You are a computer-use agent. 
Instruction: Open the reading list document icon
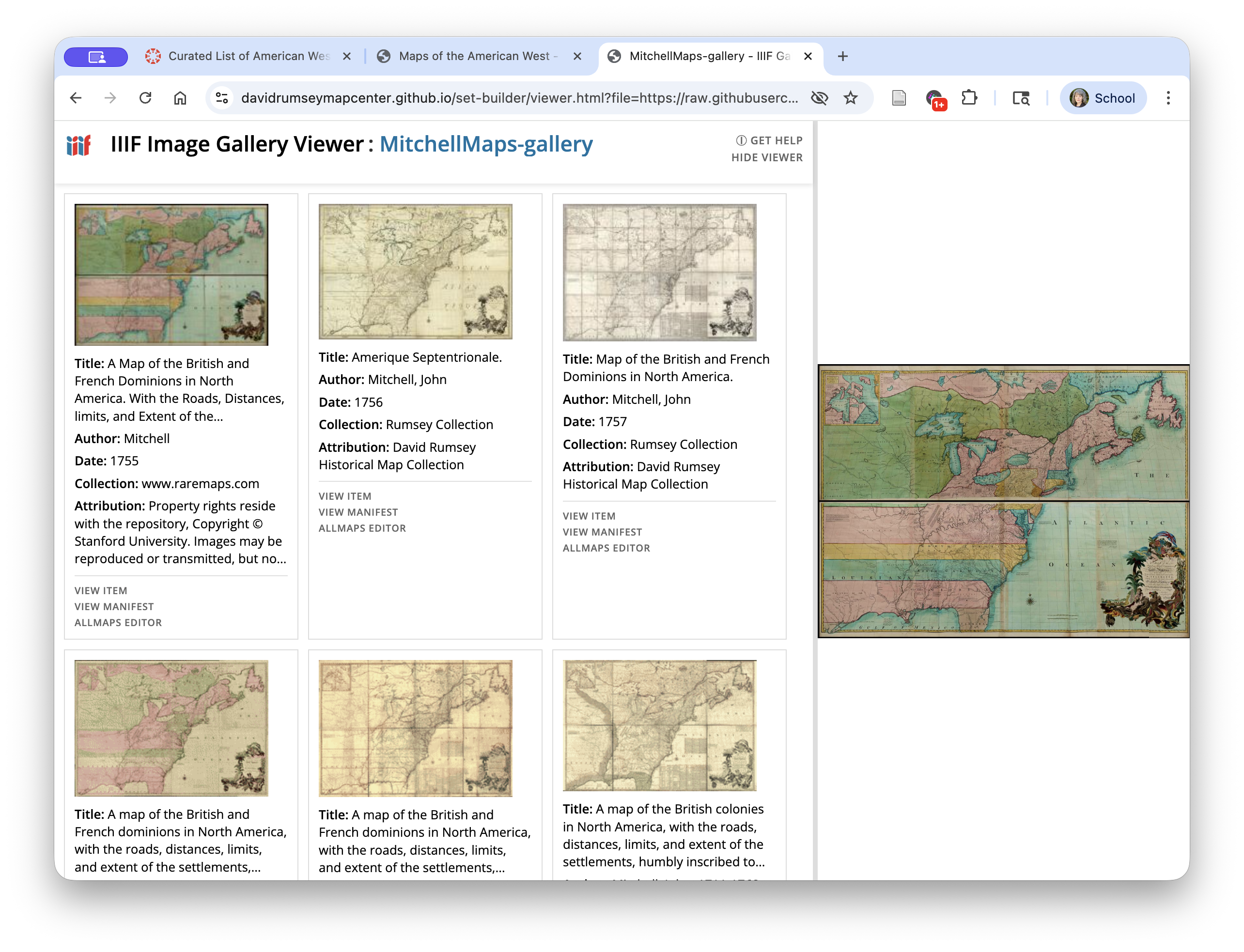pyautogui.click(x=899, y=97)
